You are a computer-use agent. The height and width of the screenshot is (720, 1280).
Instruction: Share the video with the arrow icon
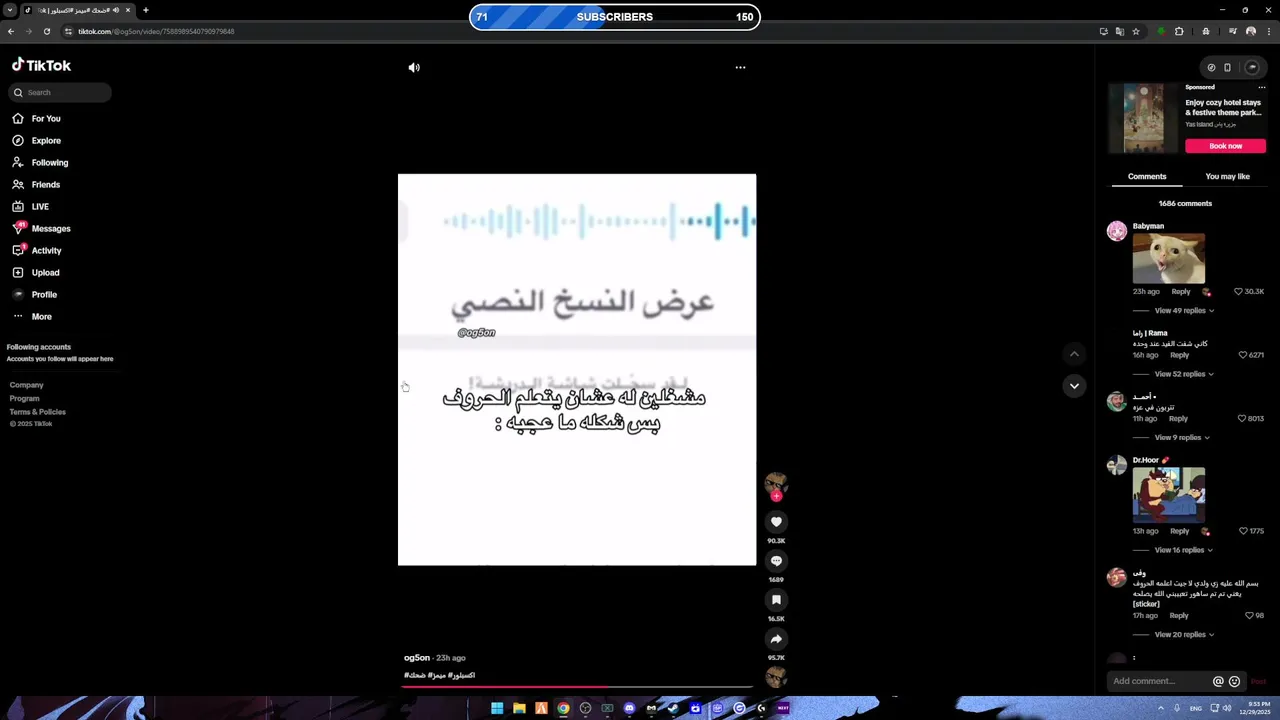776,639
